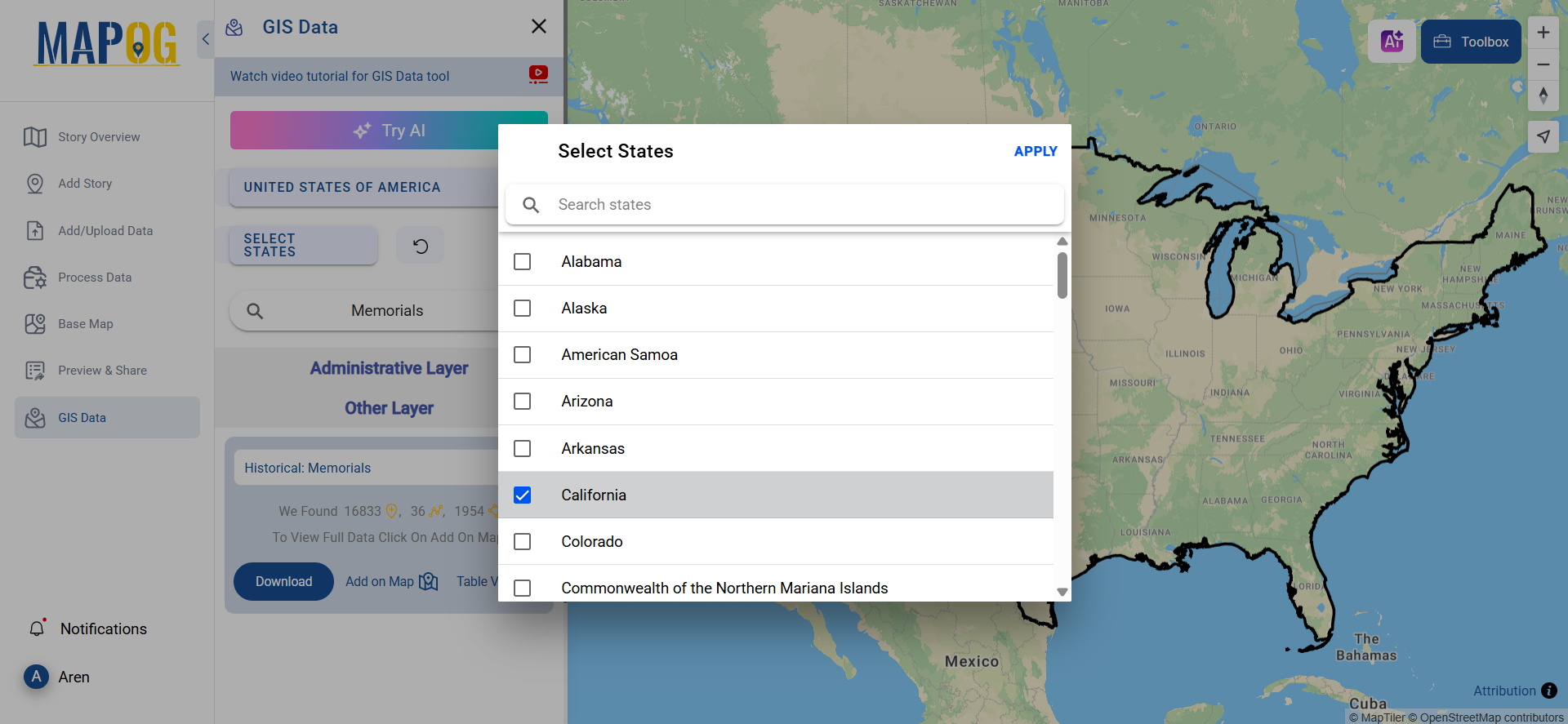Open Preview & Share options
Viewport: 1568px width, 724px height.
(x=102, y=370)
